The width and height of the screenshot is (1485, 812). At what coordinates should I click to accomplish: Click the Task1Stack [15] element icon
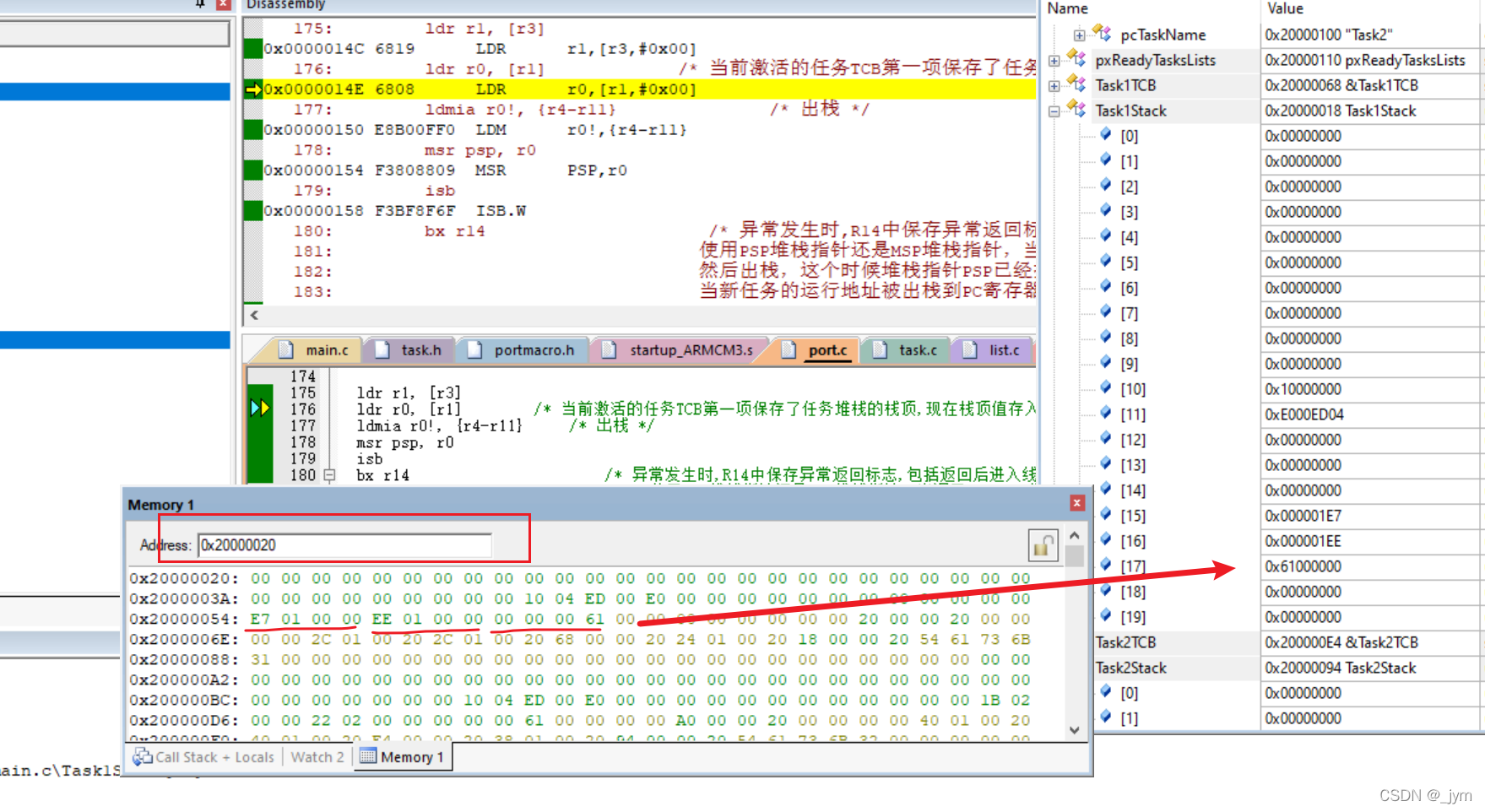point(1105,514)
